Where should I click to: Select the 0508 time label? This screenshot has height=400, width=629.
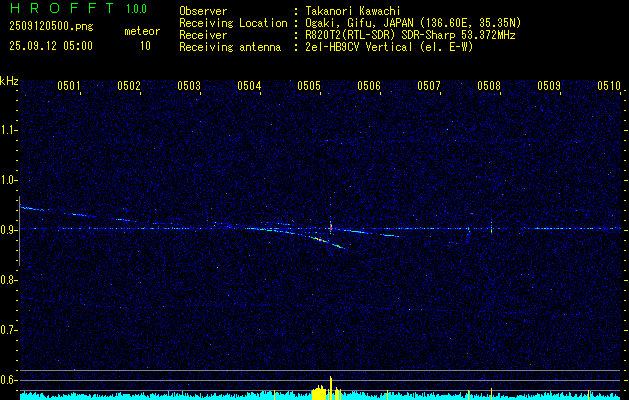coord(489,86)
